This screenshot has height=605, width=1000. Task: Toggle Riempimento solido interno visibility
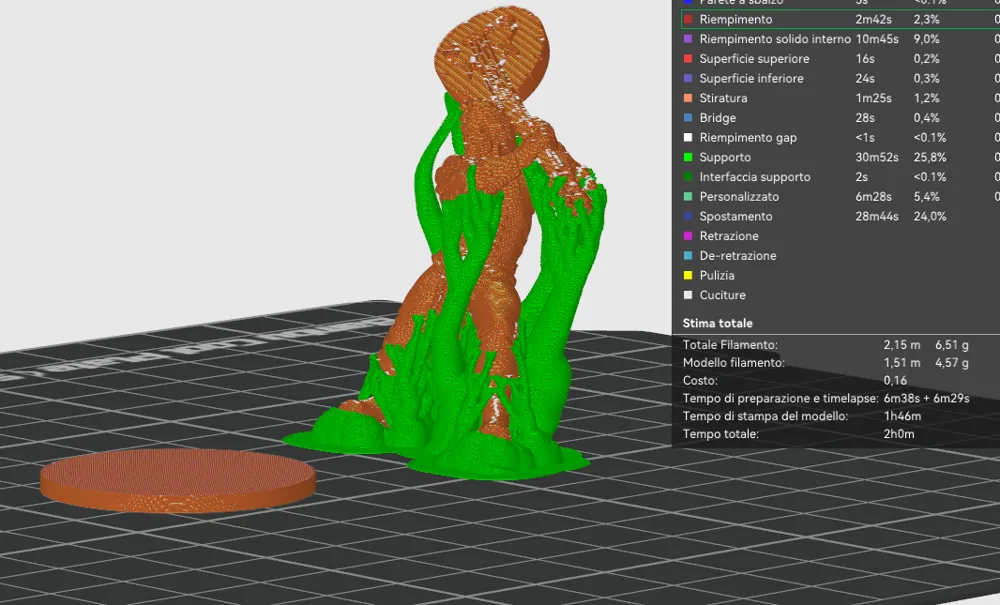[775, 39]
